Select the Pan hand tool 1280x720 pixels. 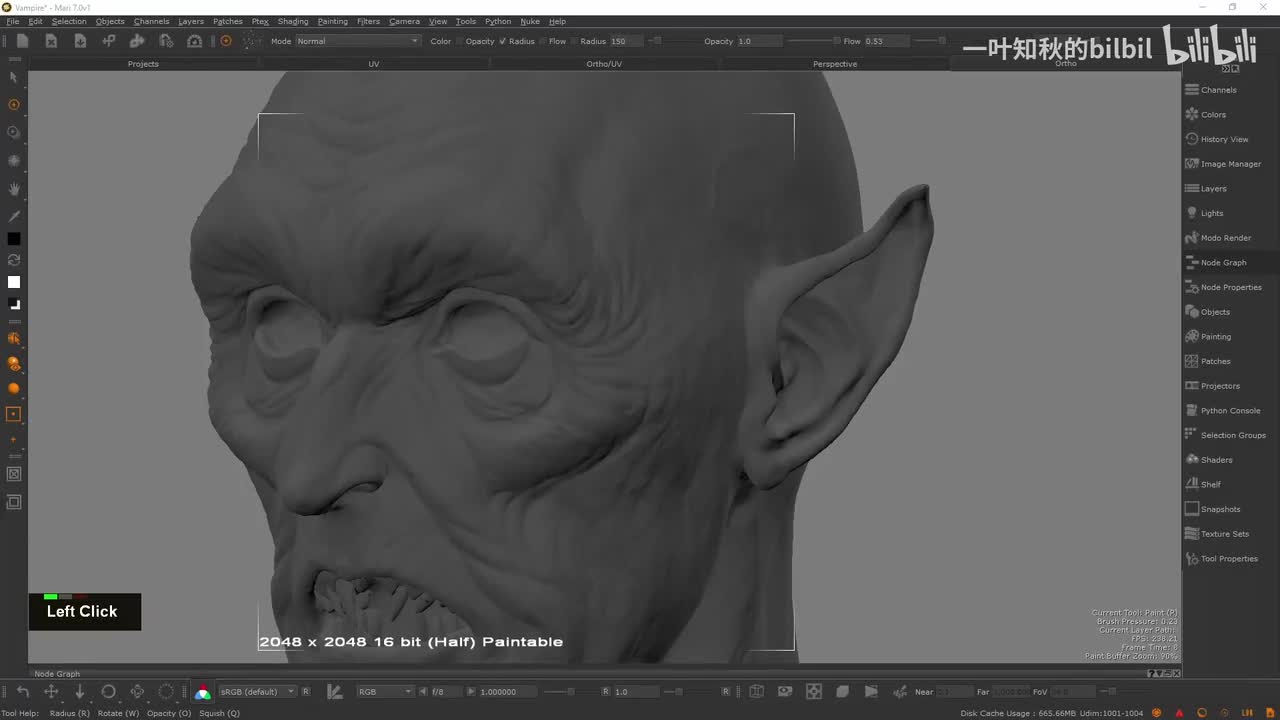pyautogui.click(x=14, y=188)
